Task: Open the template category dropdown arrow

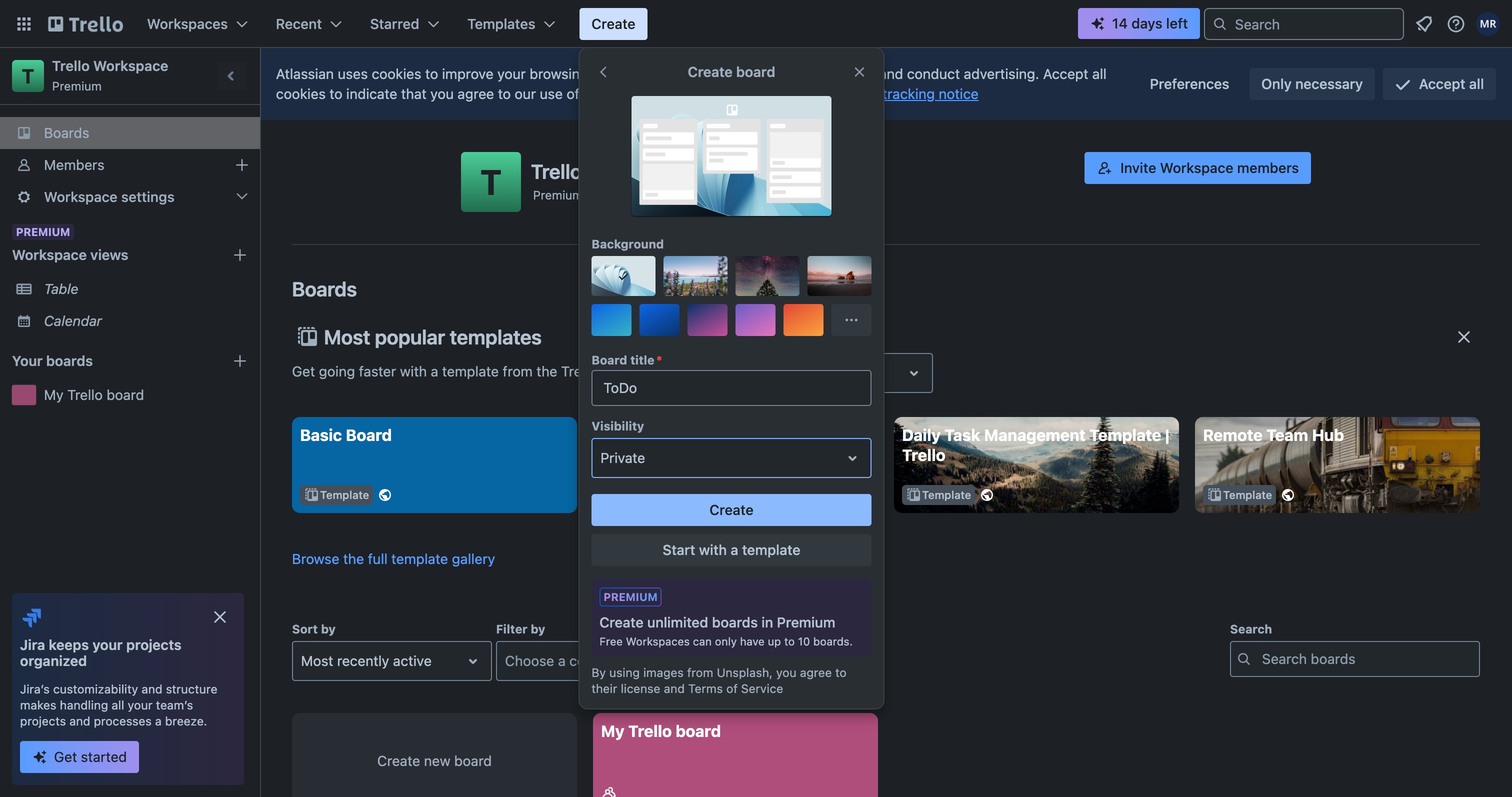Action: tap(913, 372)
